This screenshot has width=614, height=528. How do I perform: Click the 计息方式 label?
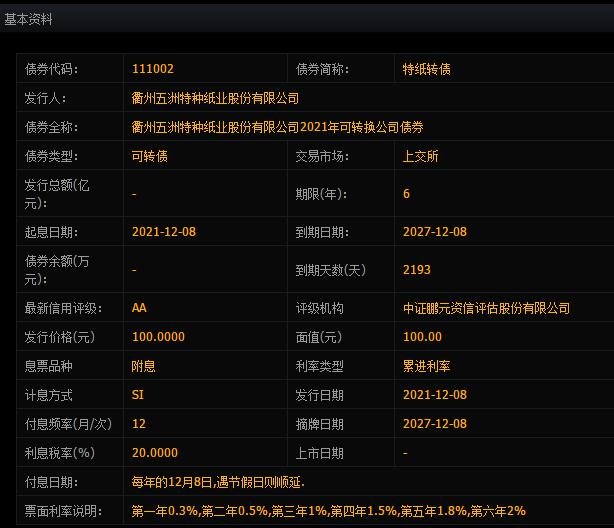click(x=49, y=395)
